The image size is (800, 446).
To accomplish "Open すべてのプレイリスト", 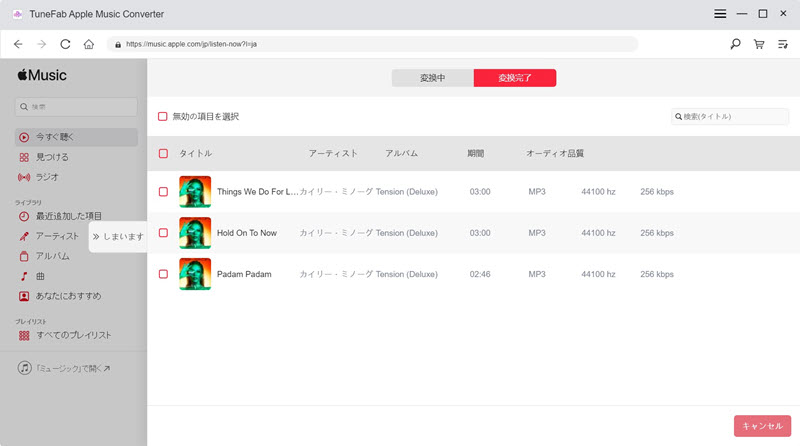I will [65, 335].
